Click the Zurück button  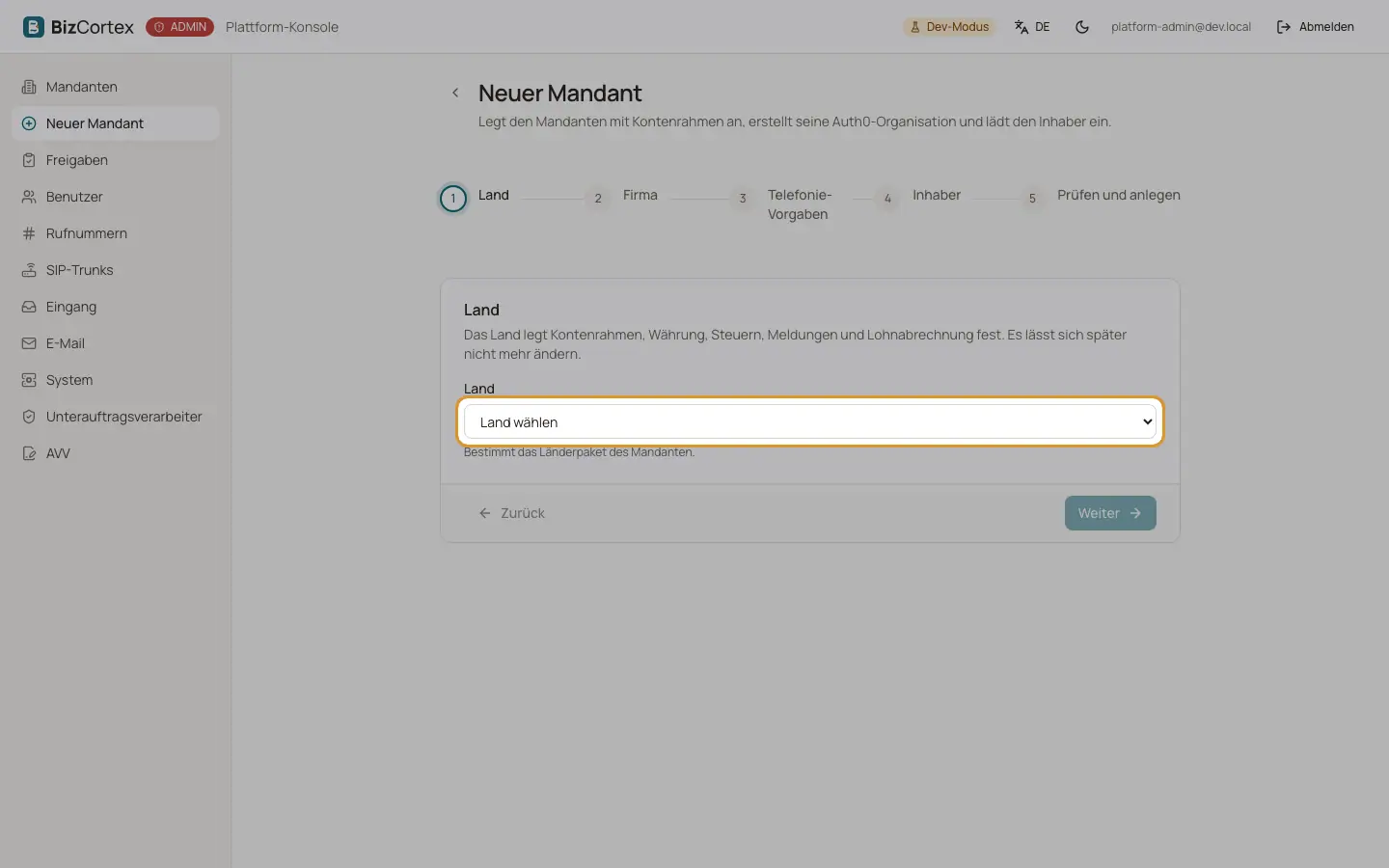coord(512,513)
